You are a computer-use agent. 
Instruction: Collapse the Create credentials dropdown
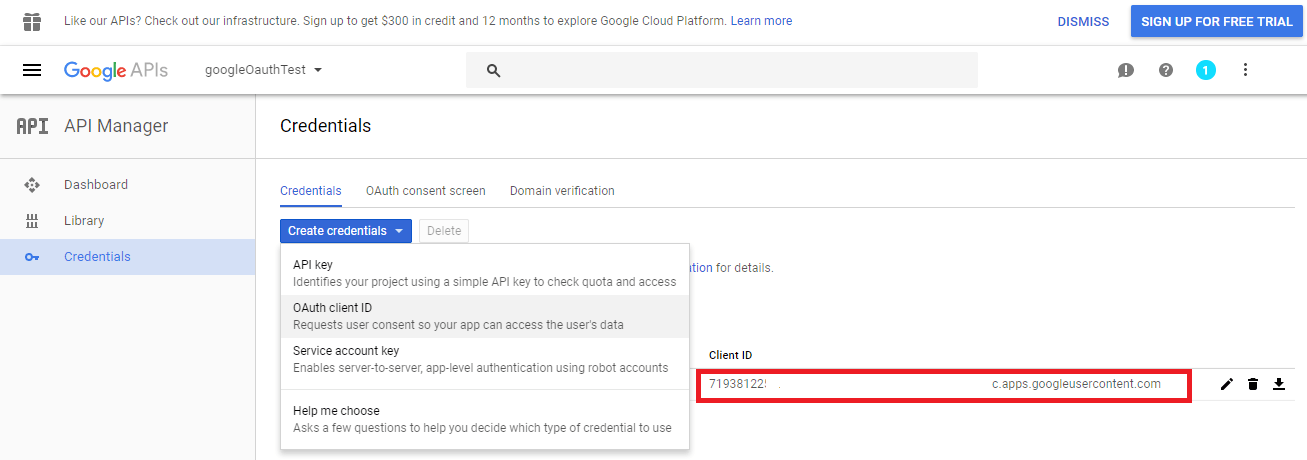[x=345, y=231]
